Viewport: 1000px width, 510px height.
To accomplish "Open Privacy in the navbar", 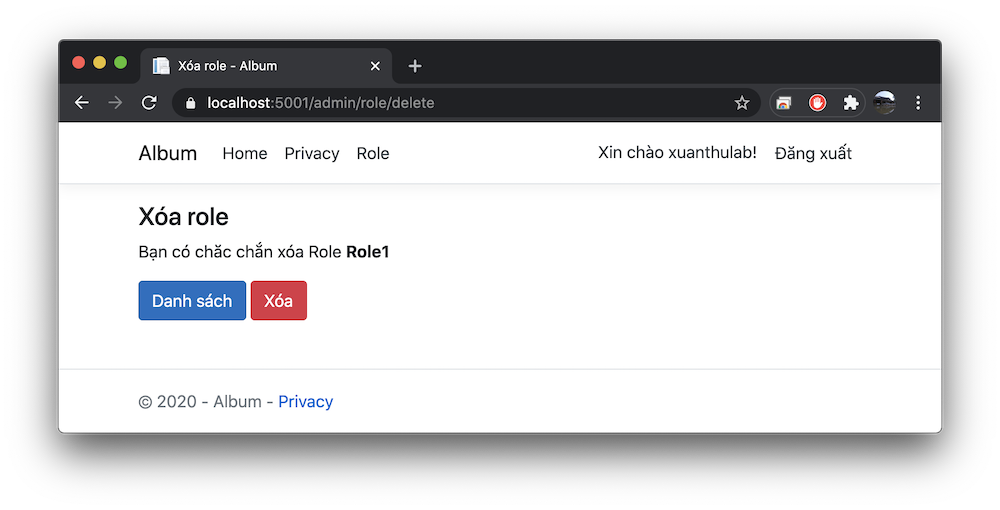I will point(312,154).
